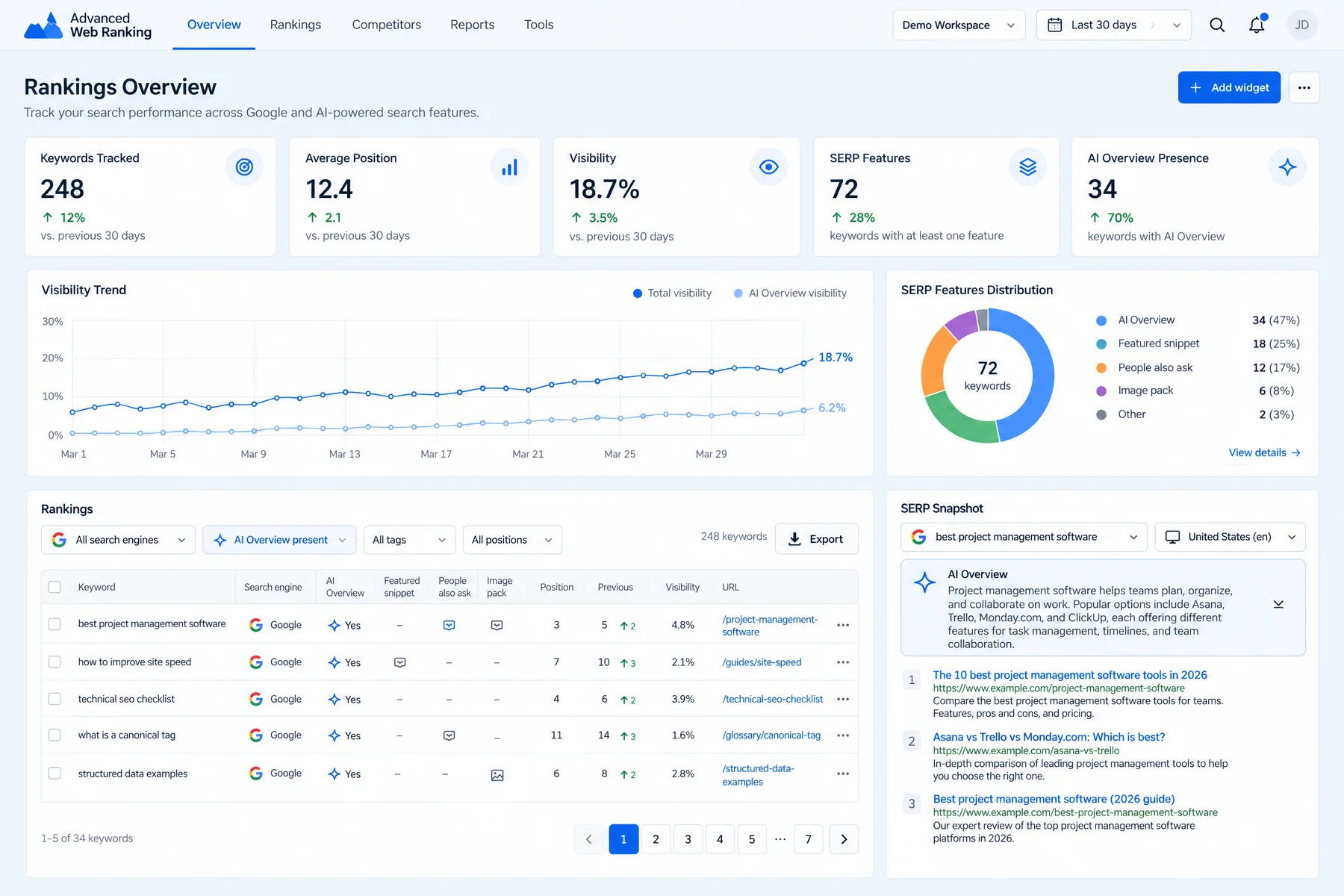Check the technical seo checklist row
This screenshot has height=896, width=1344.
click(55, 699)
